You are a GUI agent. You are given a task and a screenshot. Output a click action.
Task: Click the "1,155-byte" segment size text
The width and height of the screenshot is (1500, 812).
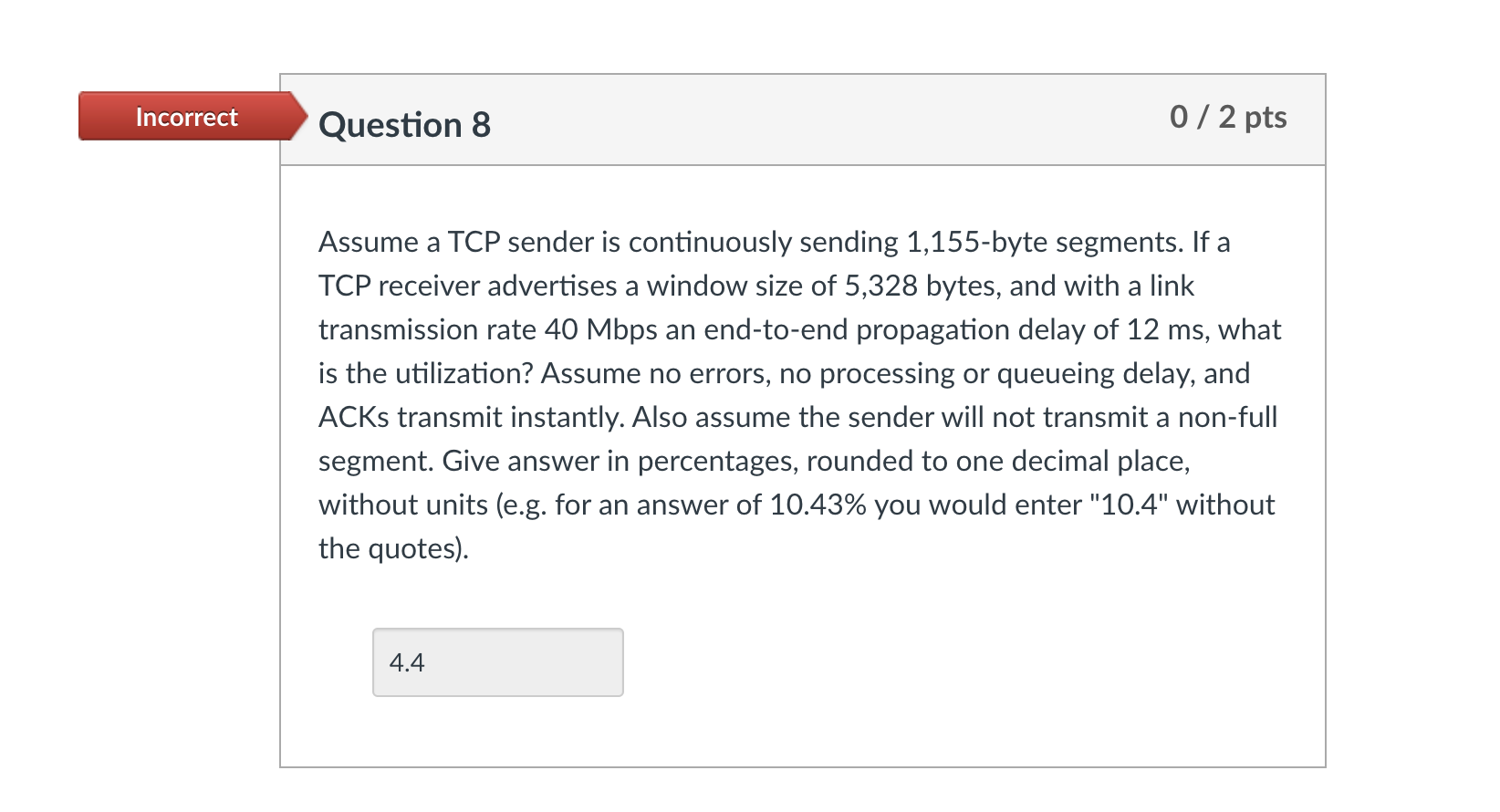[975, 242]
